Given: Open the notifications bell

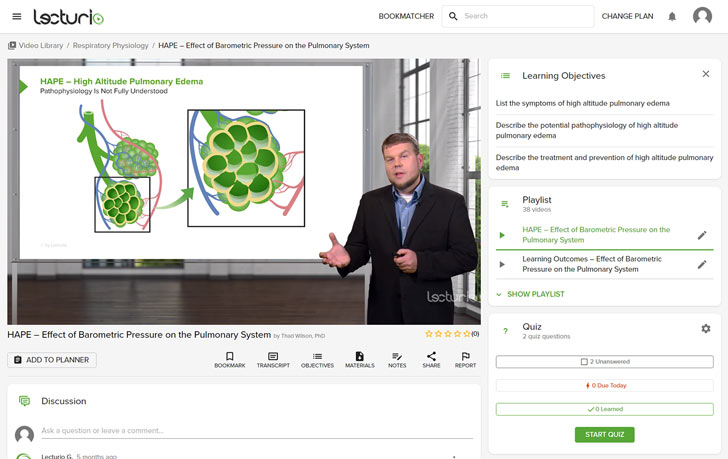Looking at the screenshot, I should pos(672,17).
